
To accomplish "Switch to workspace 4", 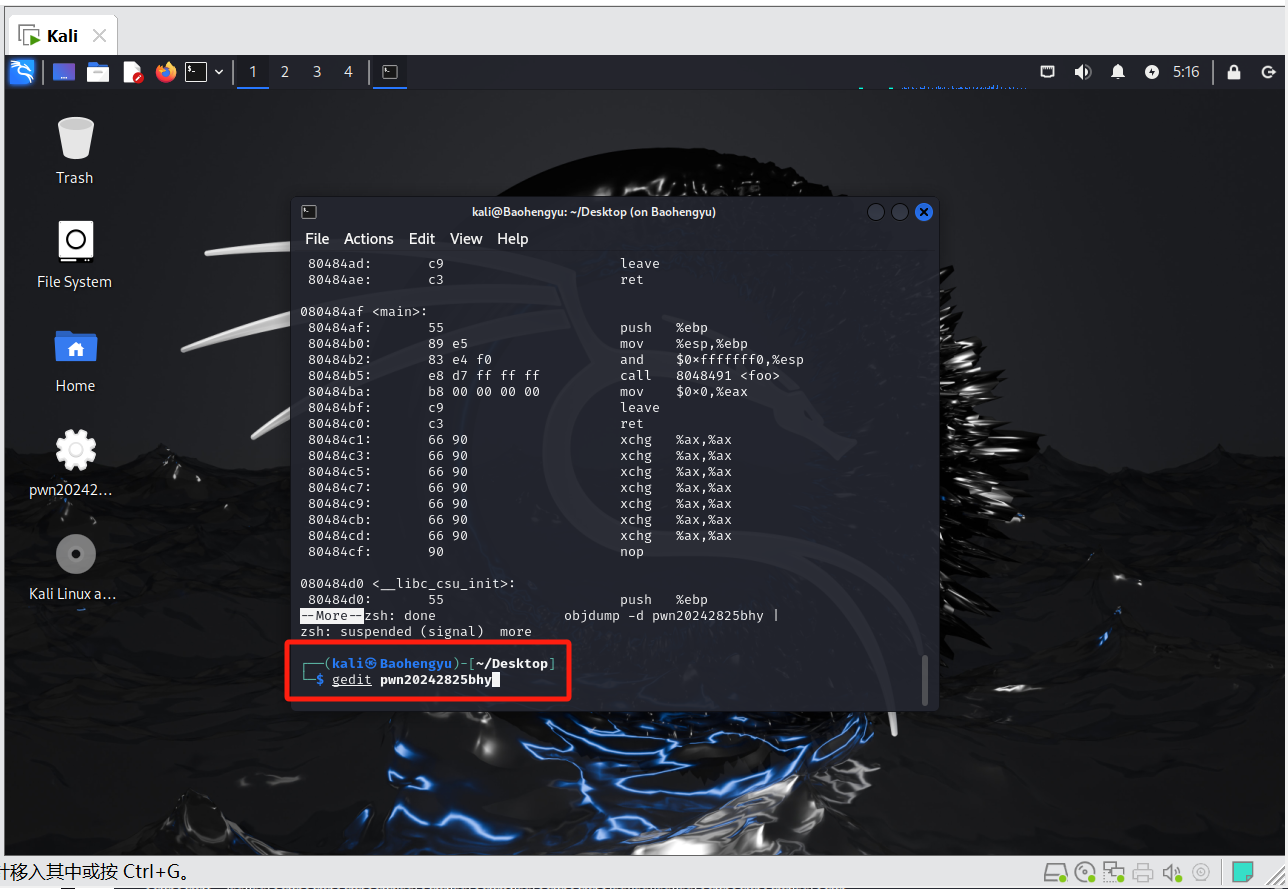I will coord(349,72).
